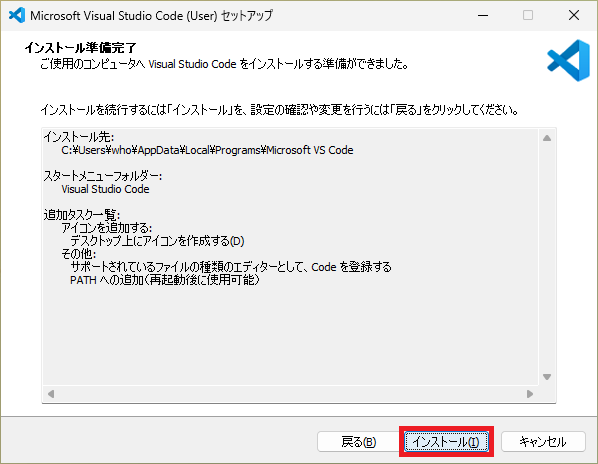Screen dimensions: 598x464
Task: Click the horizontal scrollbar track below summary
Action: (290, 393)
